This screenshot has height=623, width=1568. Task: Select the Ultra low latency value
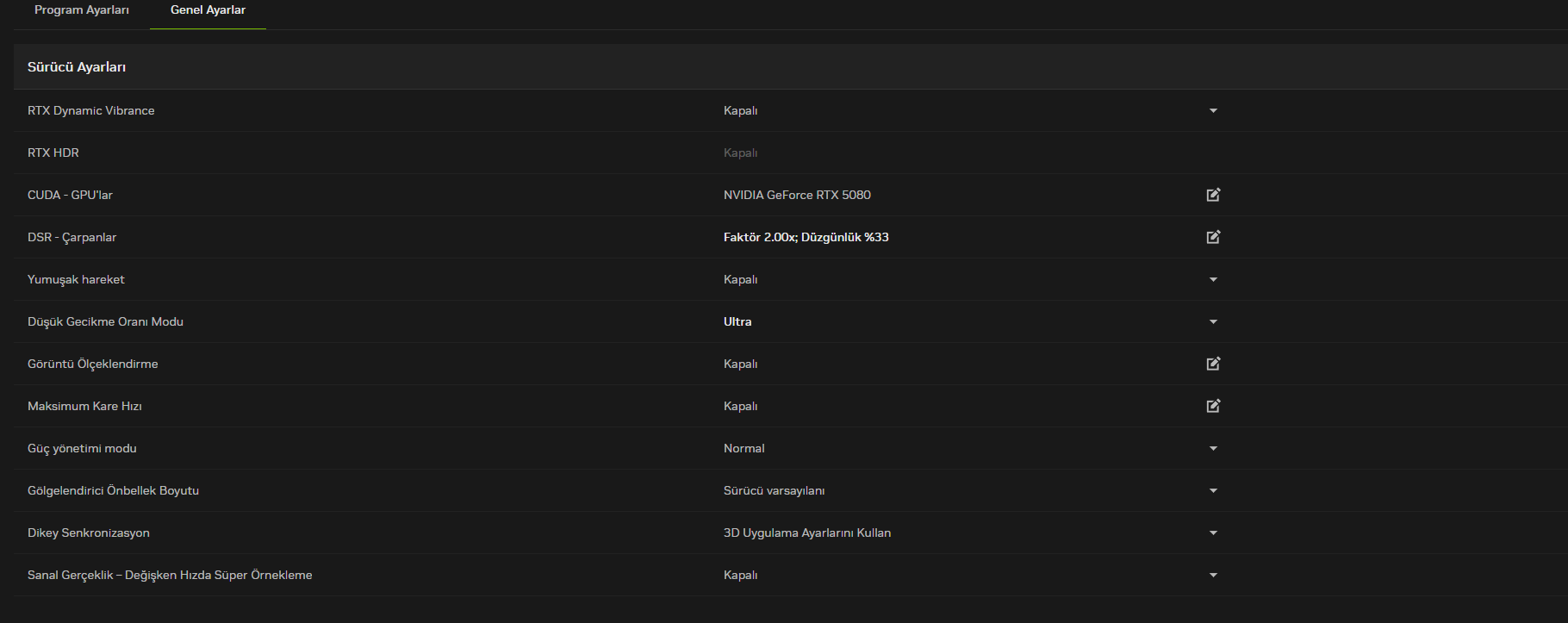737,321
